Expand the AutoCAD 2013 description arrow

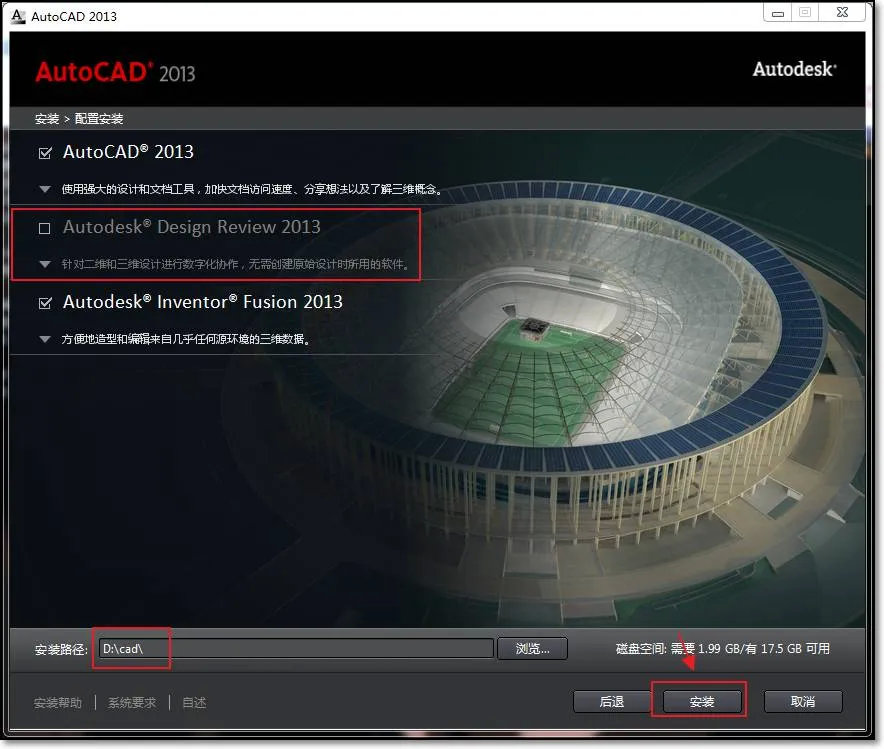coord(45,189)
